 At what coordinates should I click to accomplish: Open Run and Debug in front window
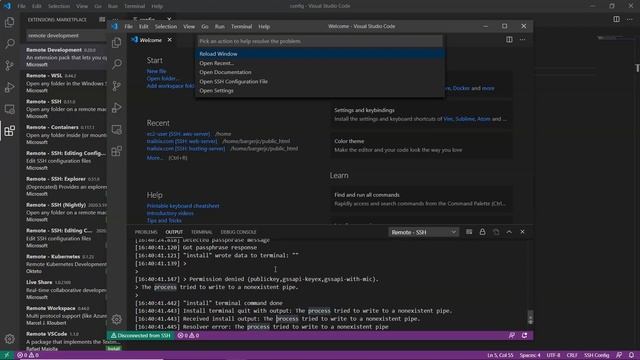coord(117,107)
